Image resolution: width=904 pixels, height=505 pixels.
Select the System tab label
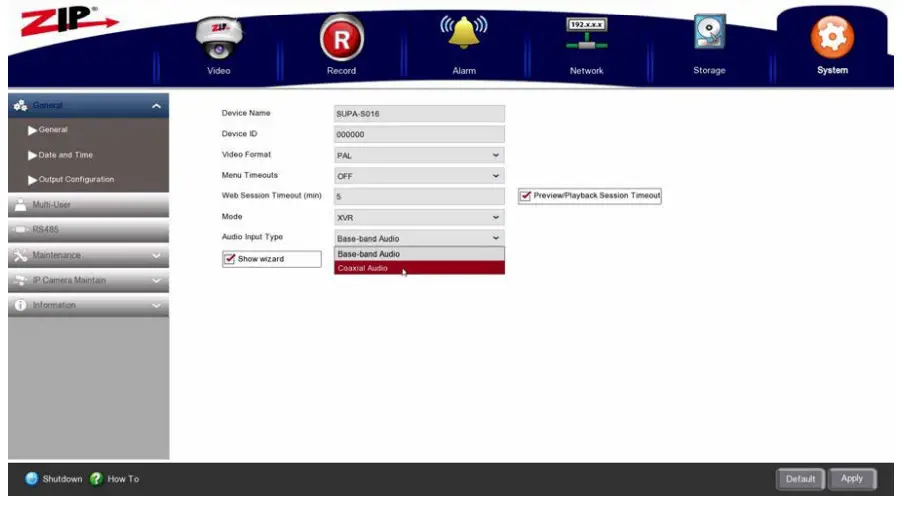[x=832, y=70]
